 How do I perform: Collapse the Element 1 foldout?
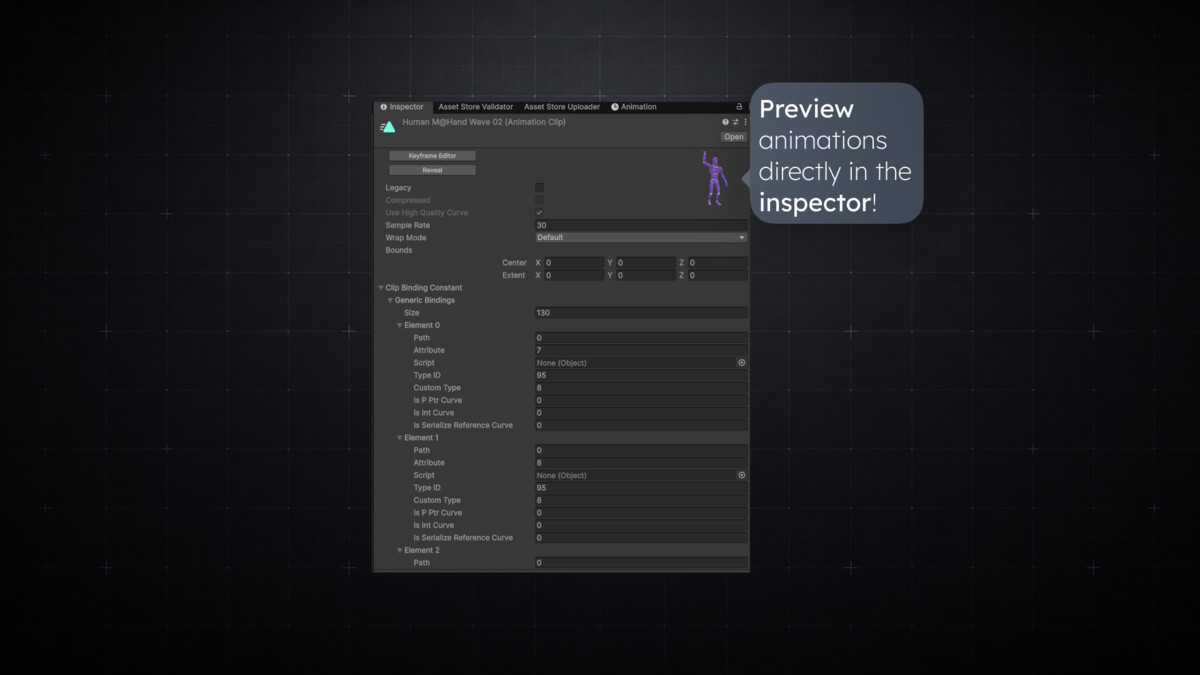[x=400, y=438]
